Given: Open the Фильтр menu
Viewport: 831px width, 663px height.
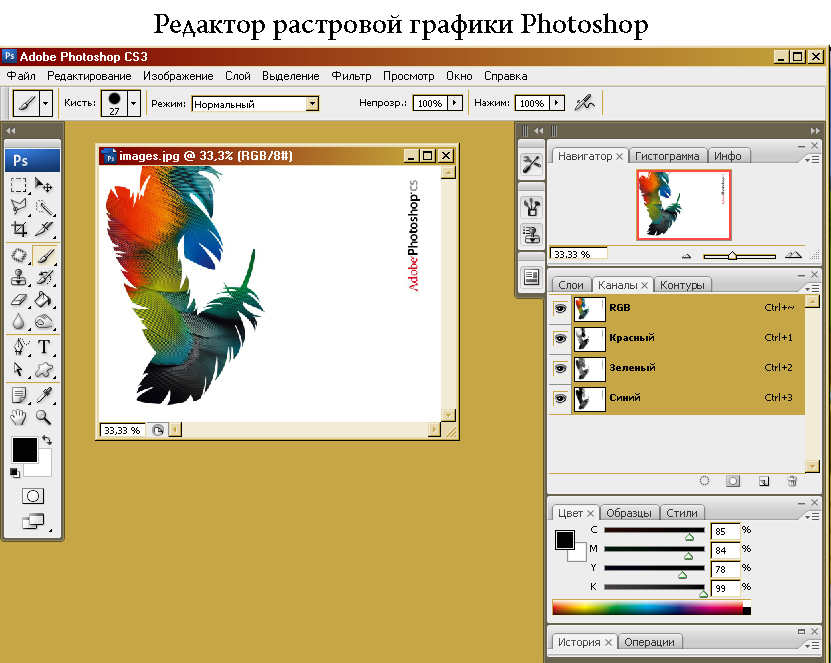Looking at the screenshot, I should point(351,76).
